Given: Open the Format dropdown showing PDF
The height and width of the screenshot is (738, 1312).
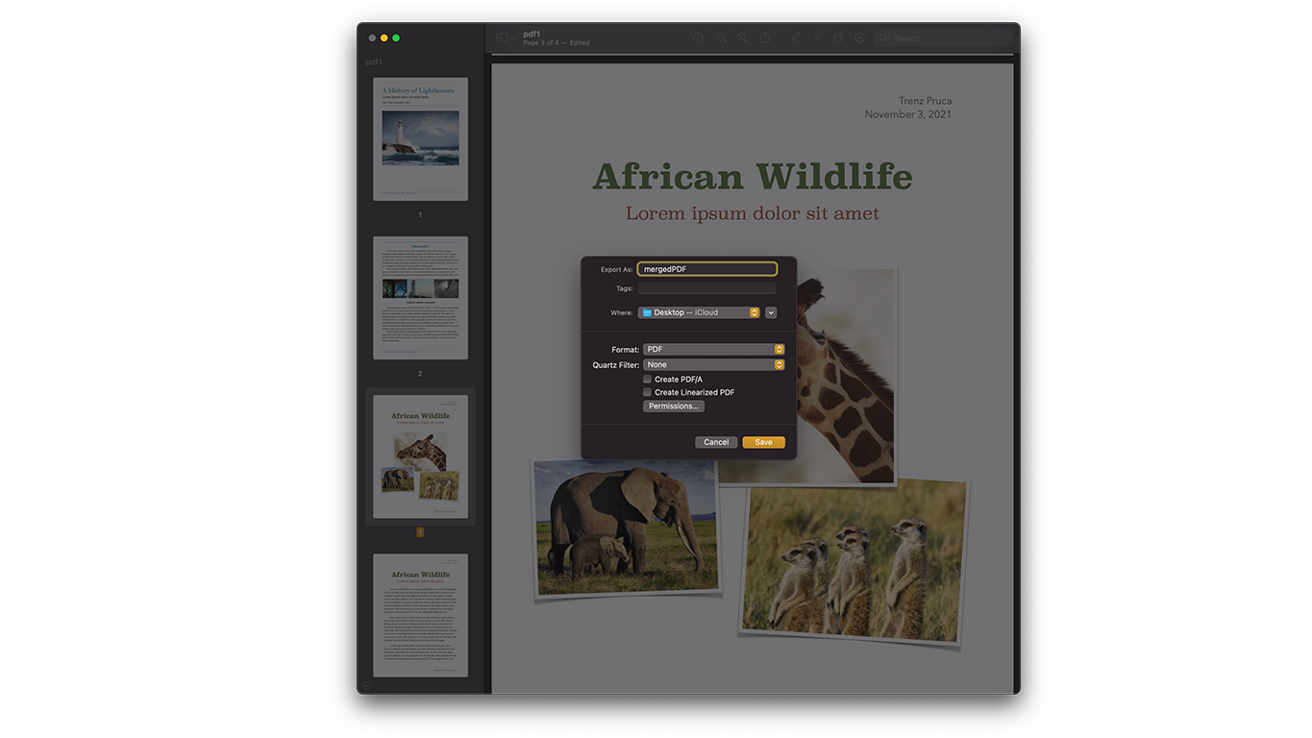Looking at the screenshot, I should [x=714, y=349].
